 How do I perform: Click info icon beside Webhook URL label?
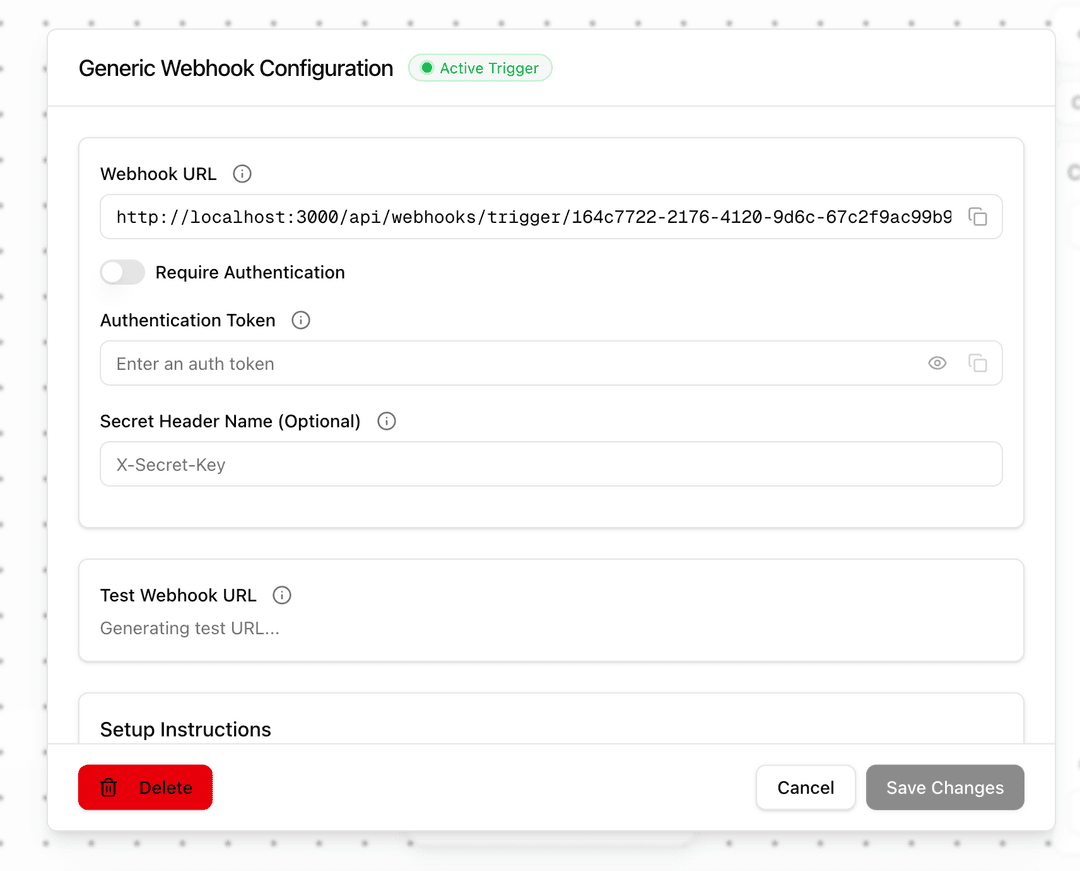[x=242, y=174]
